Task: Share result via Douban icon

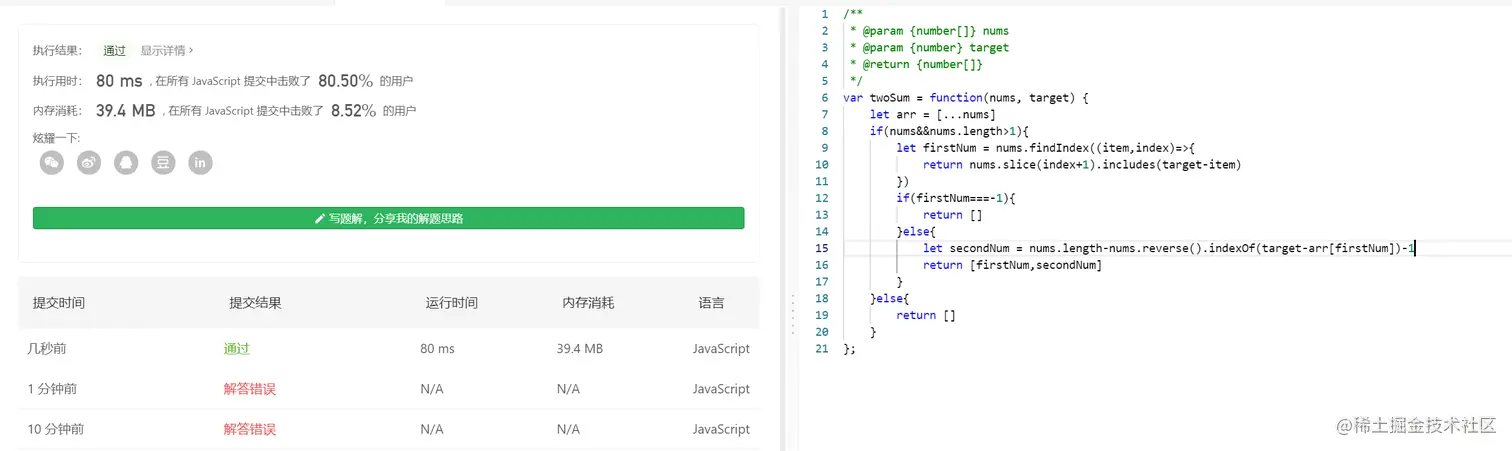Action: [x=163, y=162]
